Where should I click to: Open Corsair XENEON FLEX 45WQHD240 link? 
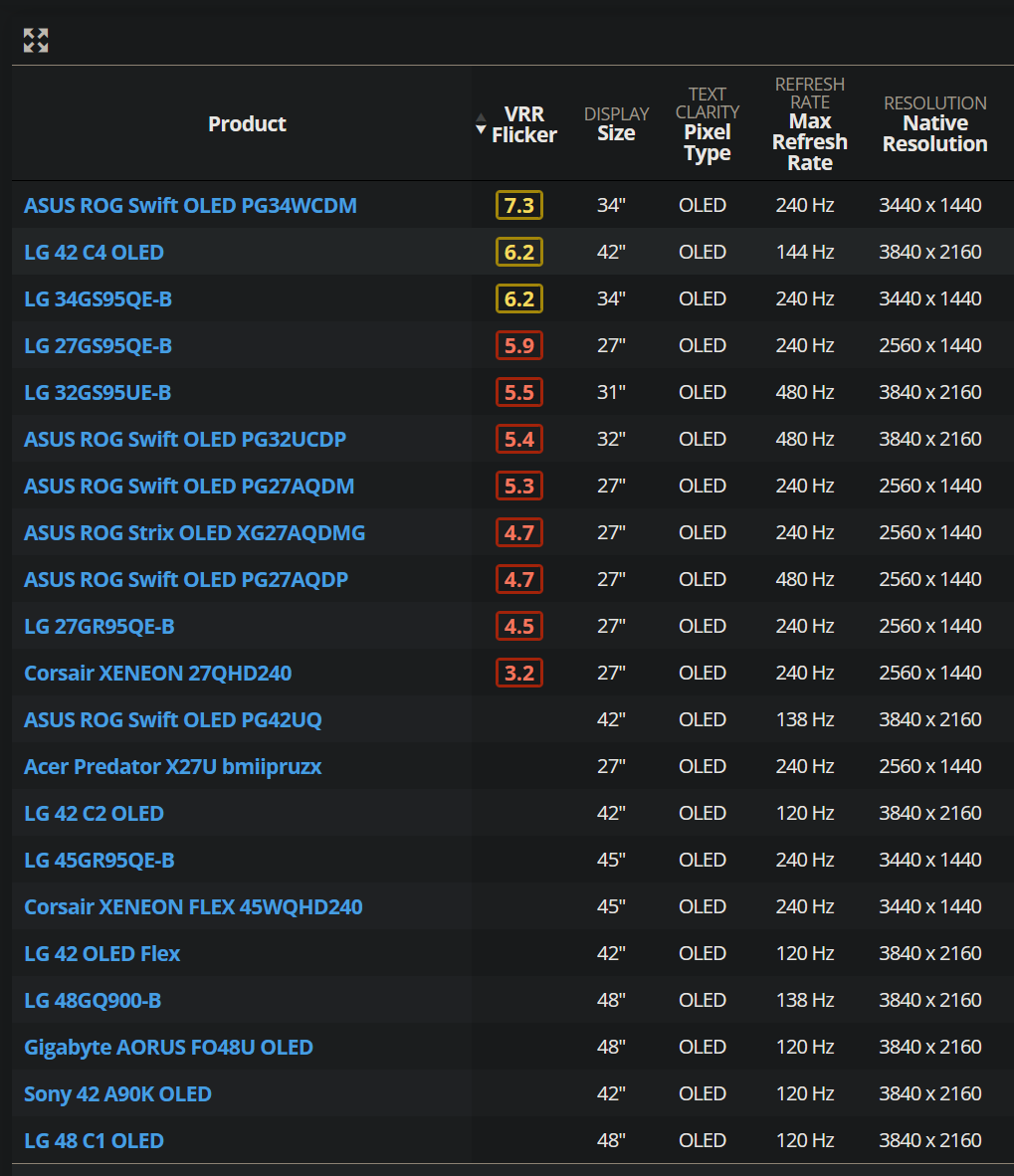(x=193, y=906)
